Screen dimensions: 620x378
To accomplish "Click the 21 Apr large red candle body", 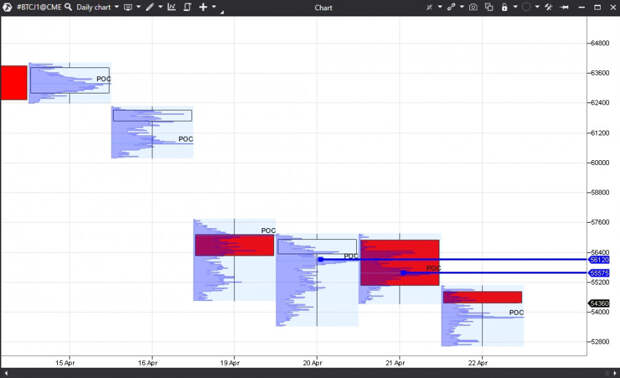I will coord(400,263).
